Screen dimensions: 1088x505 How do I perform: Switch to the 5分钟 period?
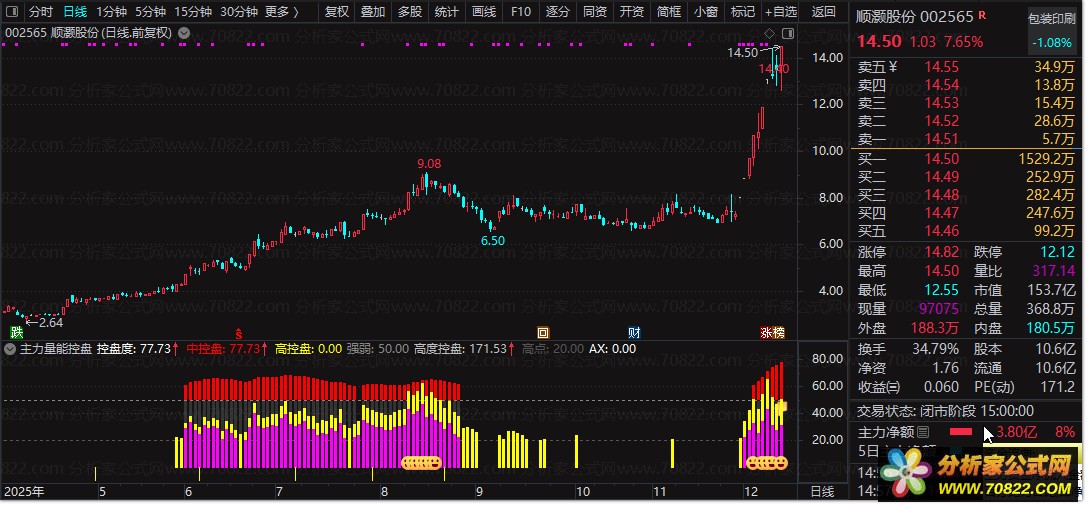150,12
